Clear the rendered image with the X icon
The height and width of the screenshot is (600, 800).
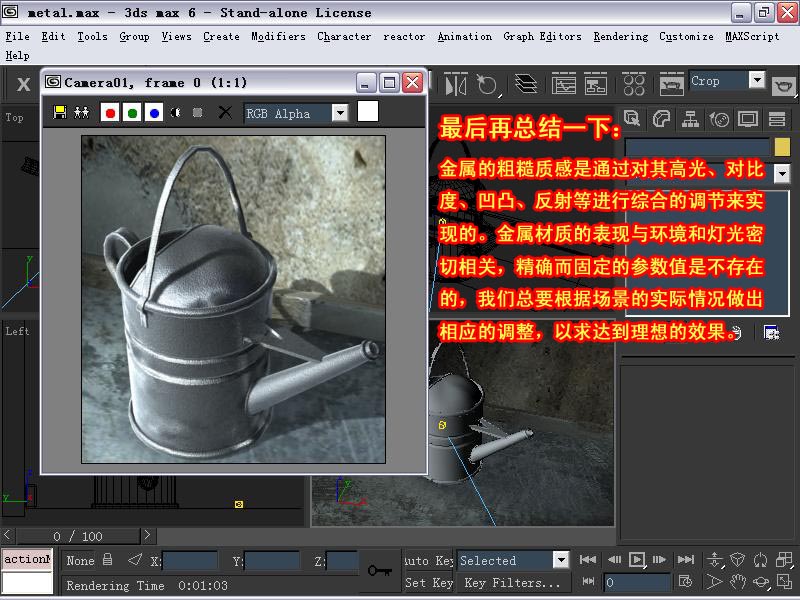[x=225, y=113]
